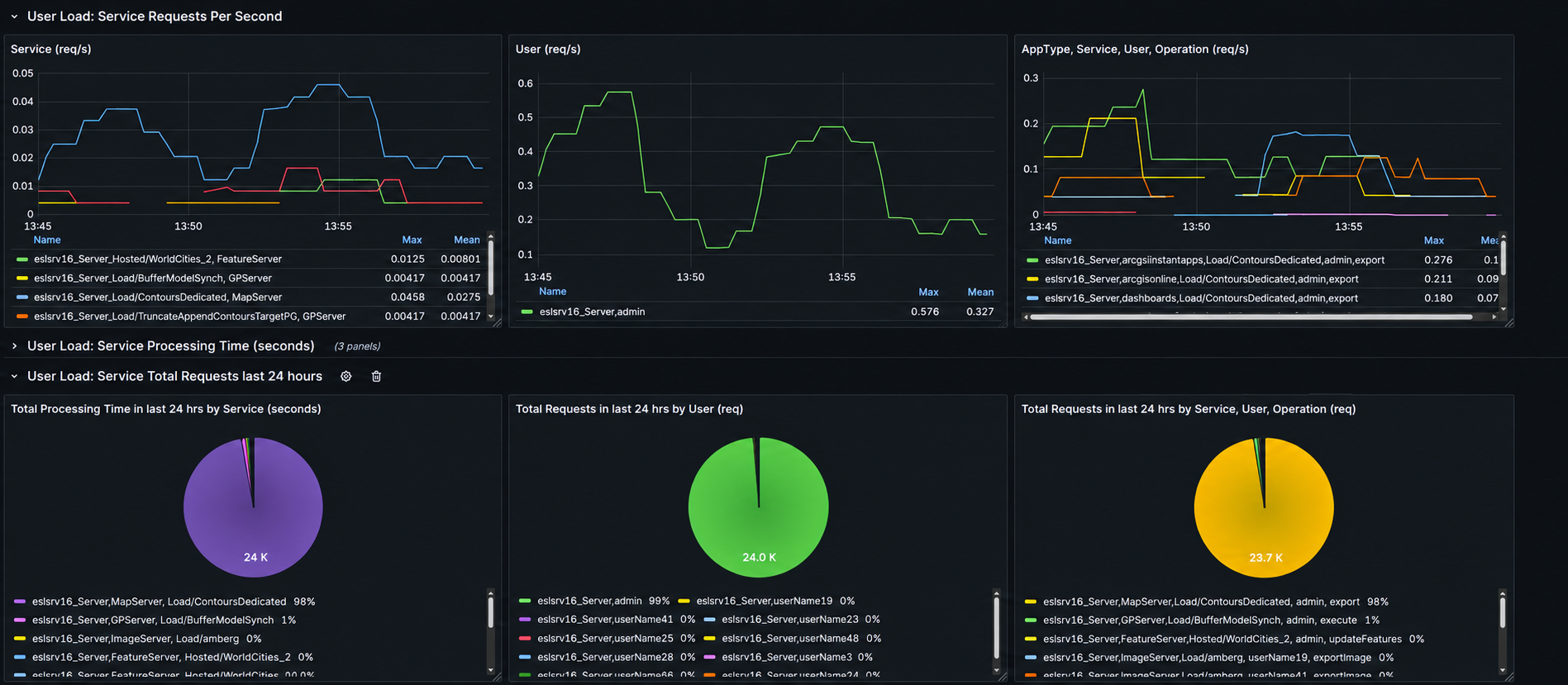
Task: Click the 0.276 Max value in AppType legend
Action: coord(1438,259)
